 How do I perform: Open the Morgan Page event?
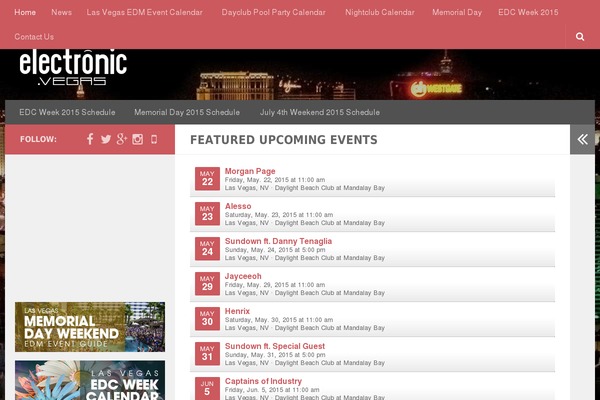pos(250,171)
